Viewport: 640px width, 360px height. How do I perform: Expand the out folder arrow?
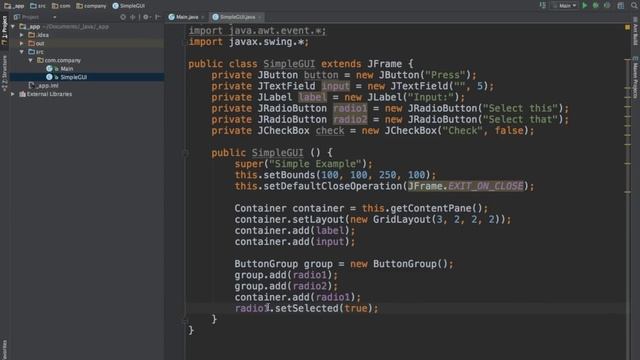(x=22, y=43)
